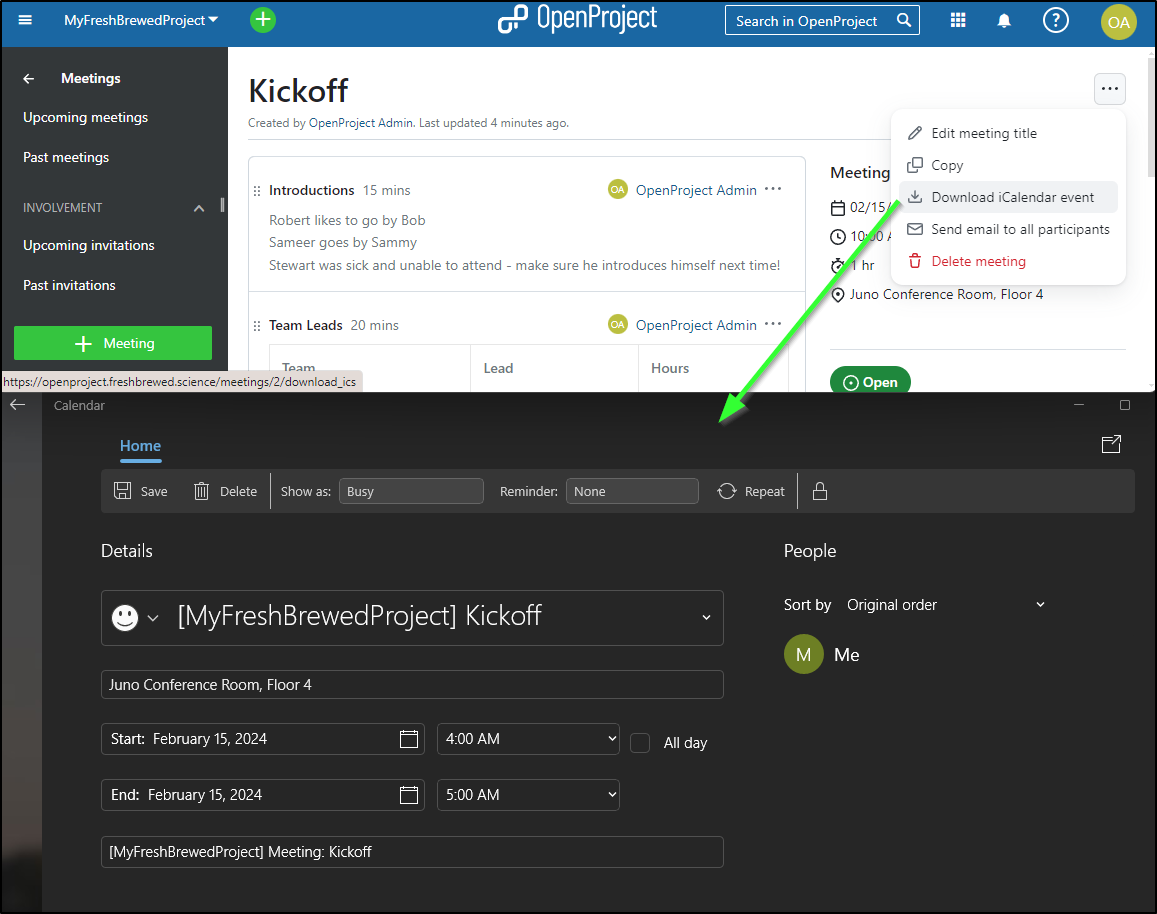Switch to the Home tab in Calendar
The height and width of the screenshot is (914, 1157).
(x=140, y=446)
